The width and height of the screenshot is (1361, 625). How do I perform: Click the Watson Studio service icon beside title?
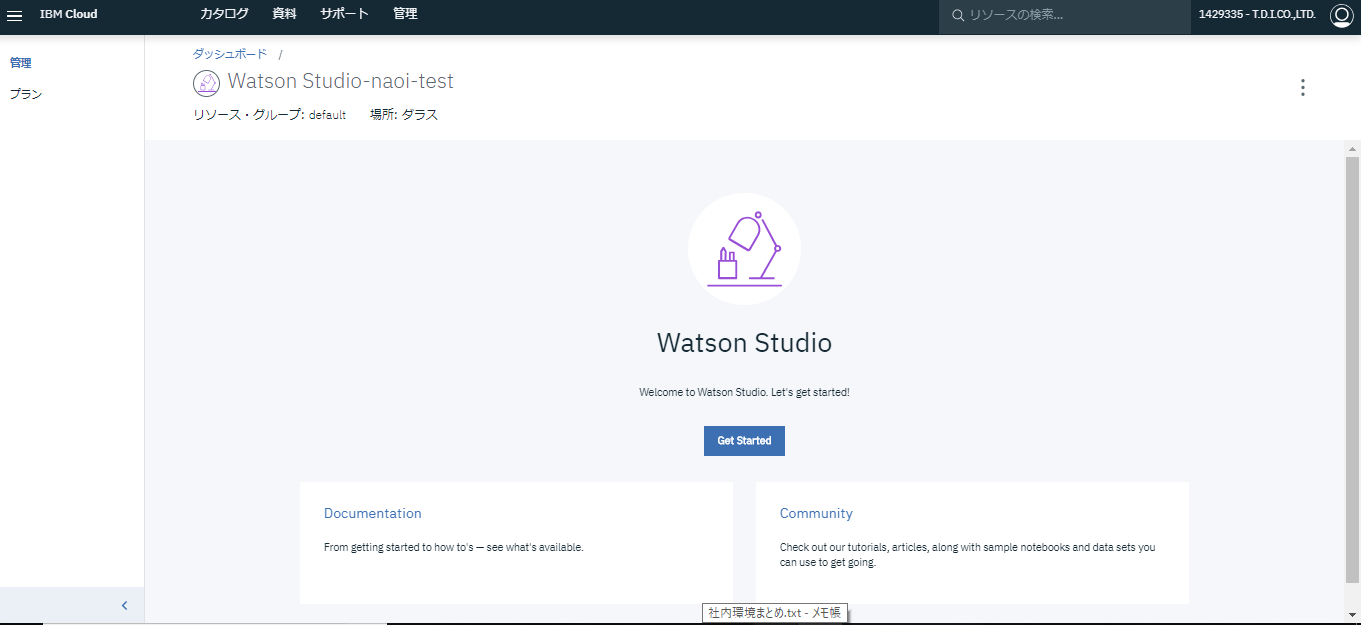[206, 83]
